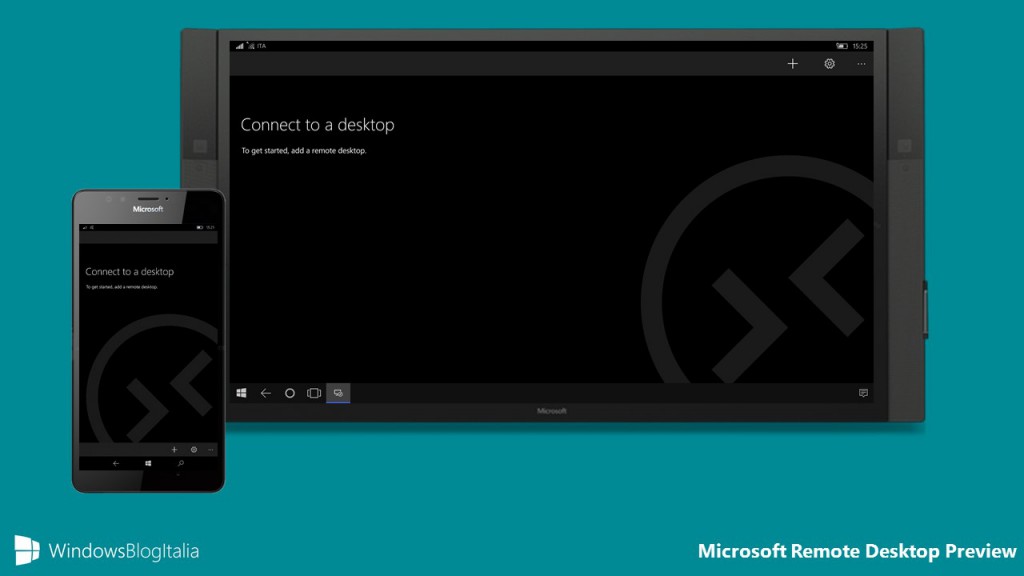Open the '...' See More menu on the Surface Hub
Viewport: 1024px width, 576px height.
coord(861,63)
